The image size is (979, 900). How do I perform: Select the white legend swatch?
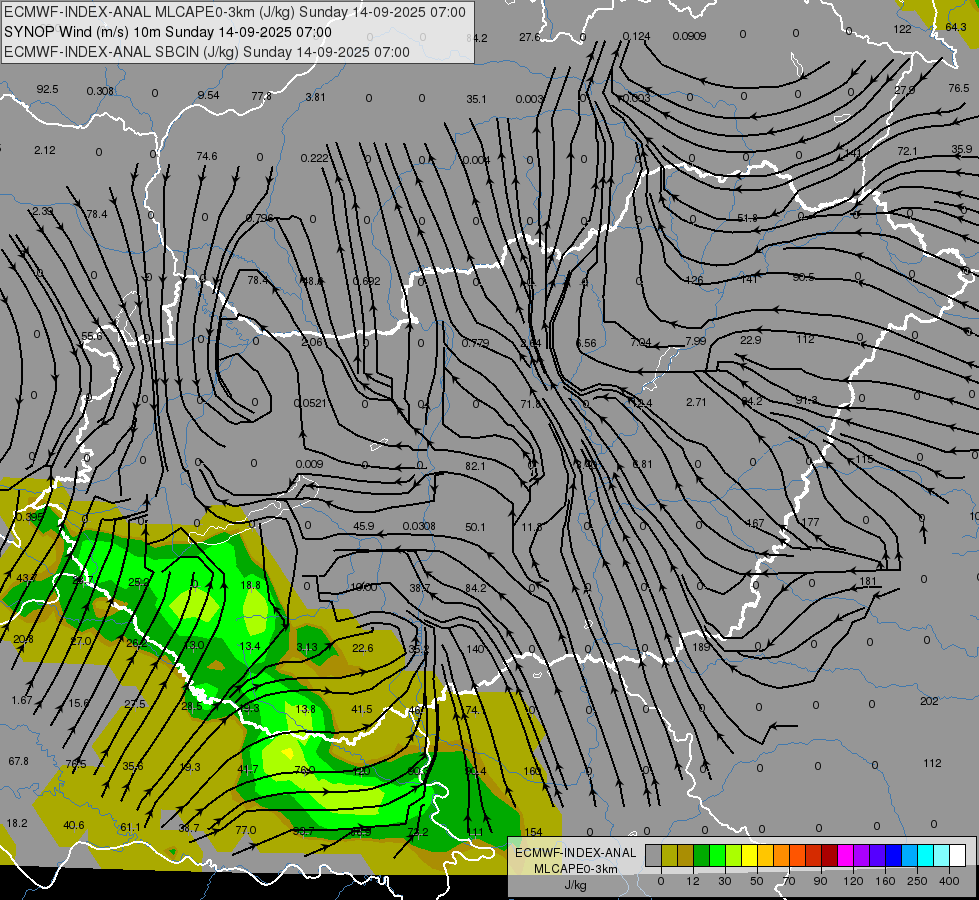[958, 855]
